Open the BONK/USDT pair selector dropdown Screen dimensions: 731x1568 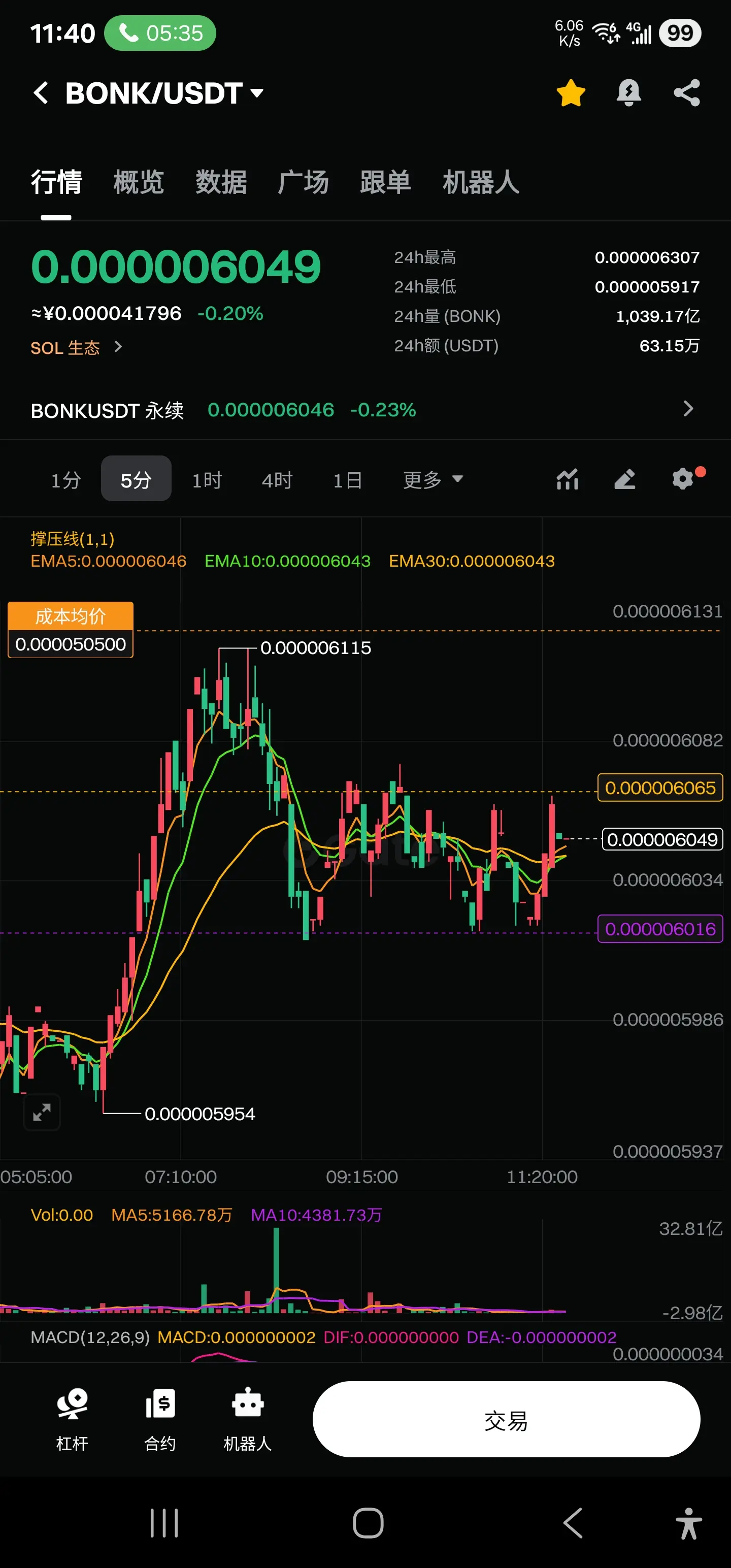pos(164,93)
